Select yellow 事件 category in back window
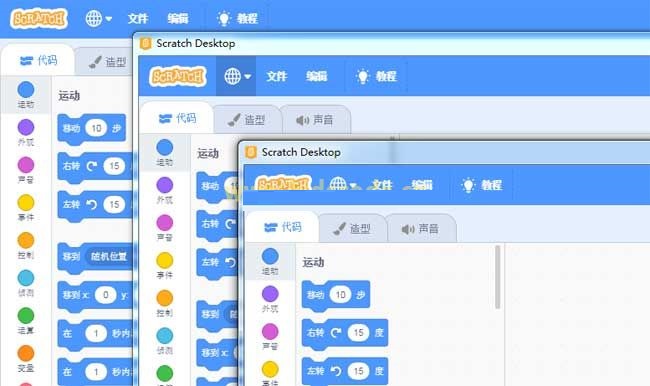The height and width of the screenshot is (386, 650). (26, 208)
